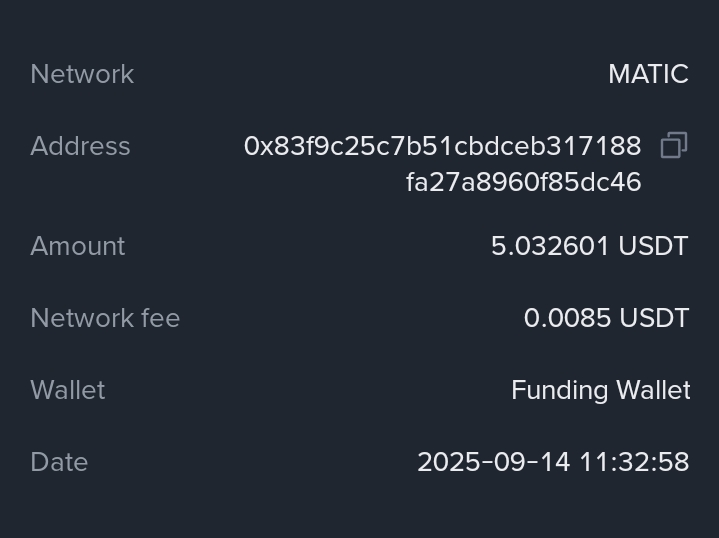Click the Network fee label

click(105, 318)
